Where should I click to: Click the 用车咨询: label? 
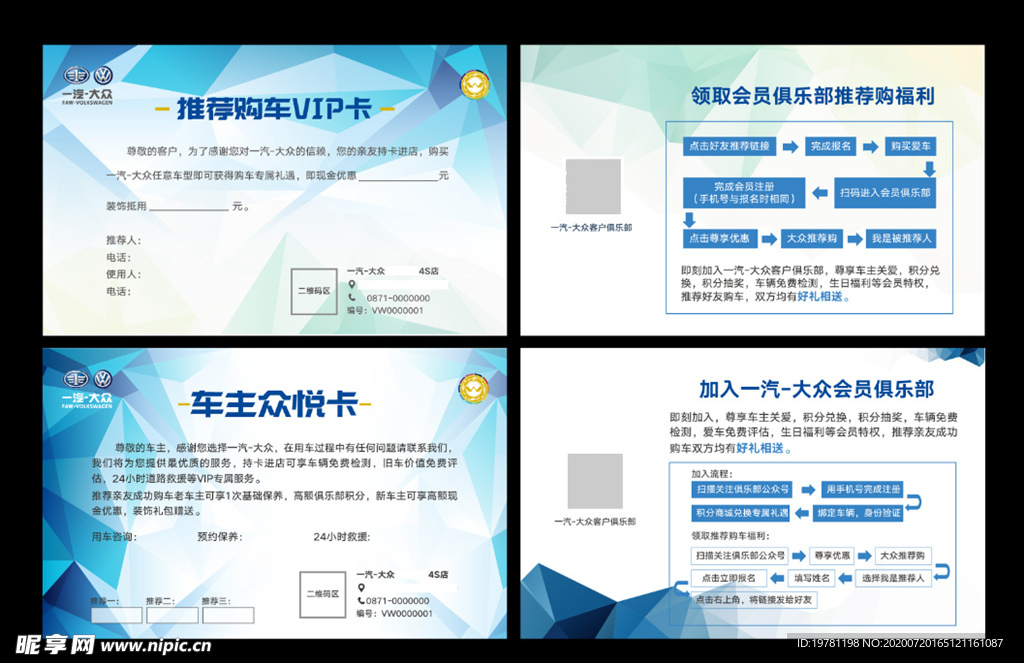coord(114,537)
